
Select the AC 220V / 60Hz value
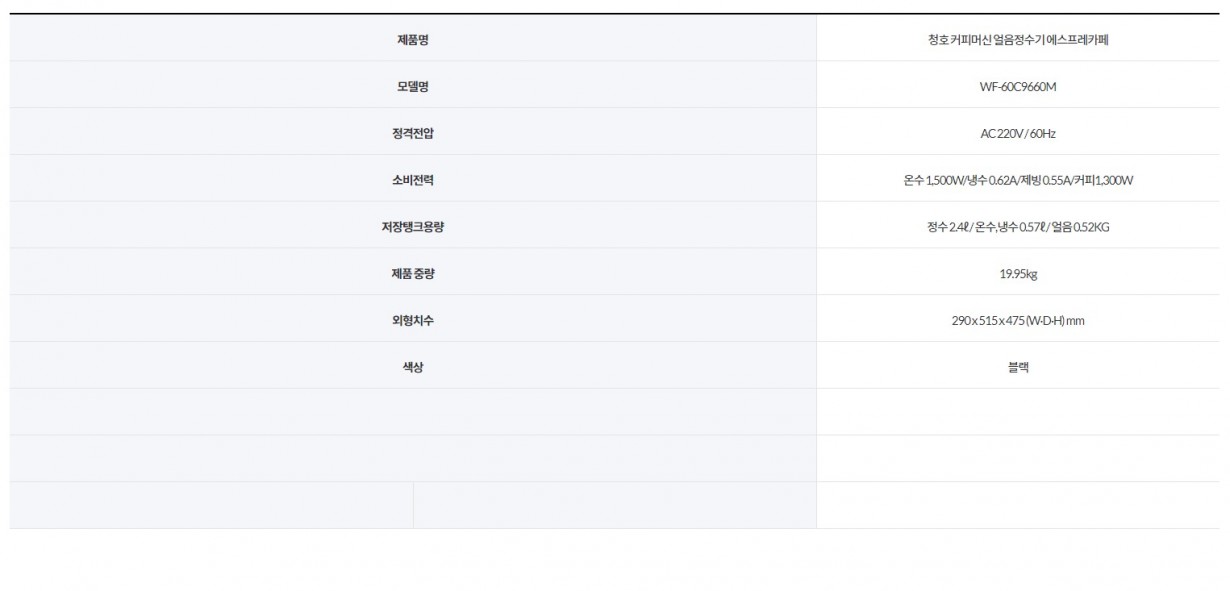pos(1018,134)
